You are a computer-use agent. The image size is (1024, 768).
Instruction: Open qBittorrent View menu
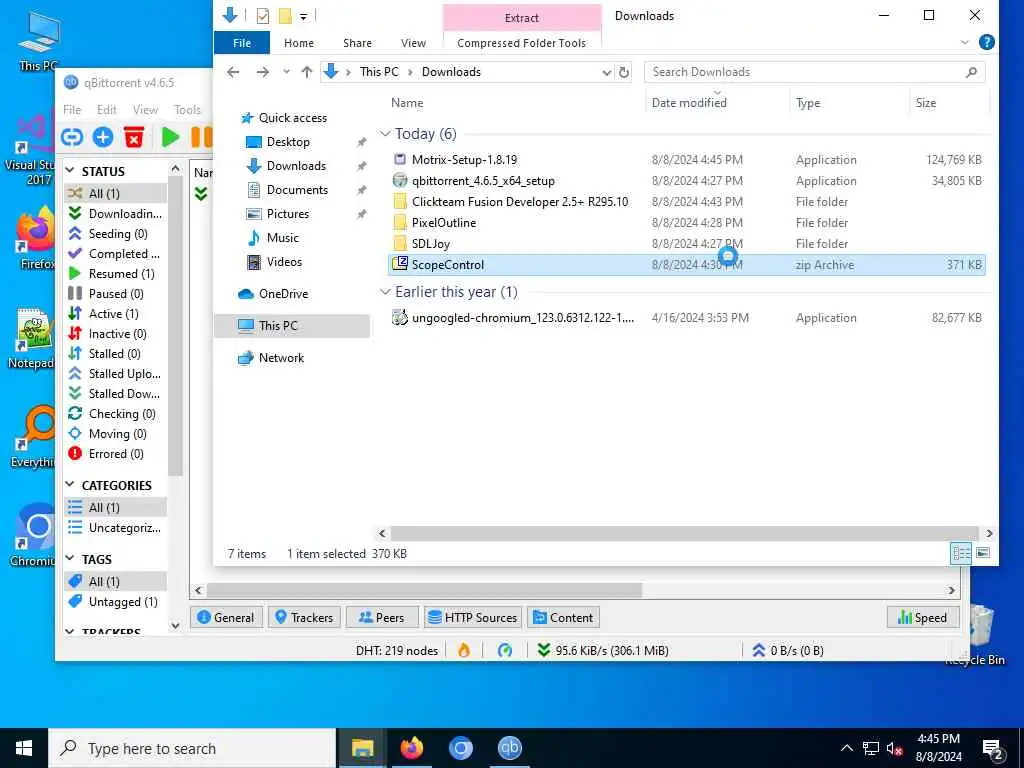point(145,110)
